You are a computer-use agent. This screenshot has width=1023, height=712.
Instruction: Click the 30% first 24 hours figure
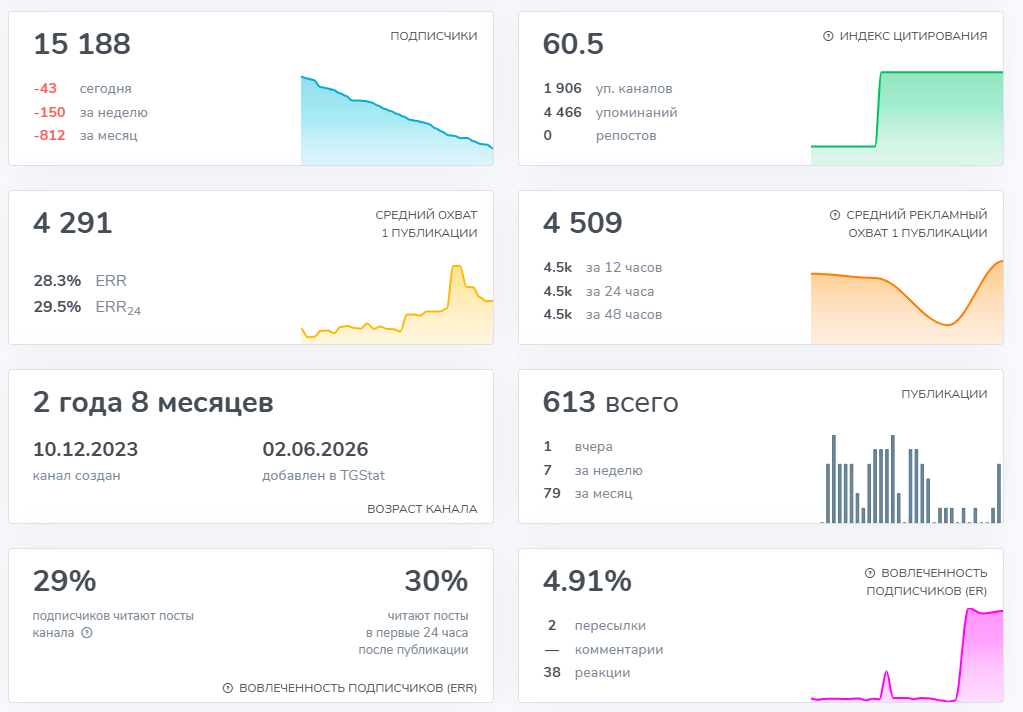point(436,581)
